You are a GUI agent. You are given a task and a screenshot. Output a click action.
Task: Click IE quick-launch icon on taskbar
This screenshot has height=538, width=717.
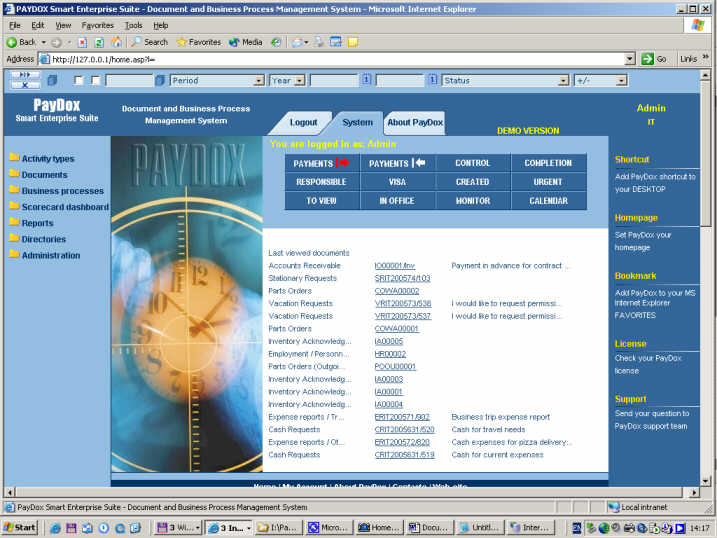click(55, 528)
